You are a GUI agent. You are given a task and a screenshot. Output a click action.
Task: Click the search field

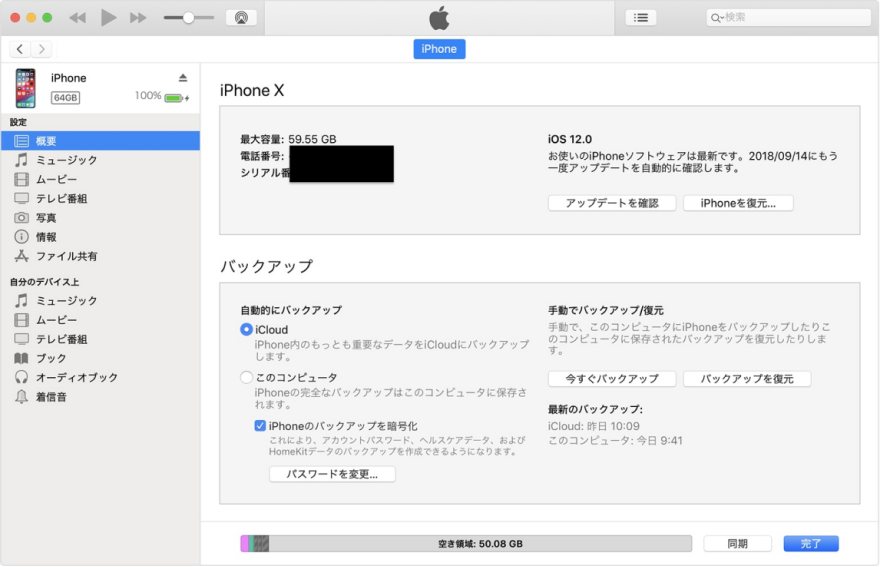tap(788, 18)
